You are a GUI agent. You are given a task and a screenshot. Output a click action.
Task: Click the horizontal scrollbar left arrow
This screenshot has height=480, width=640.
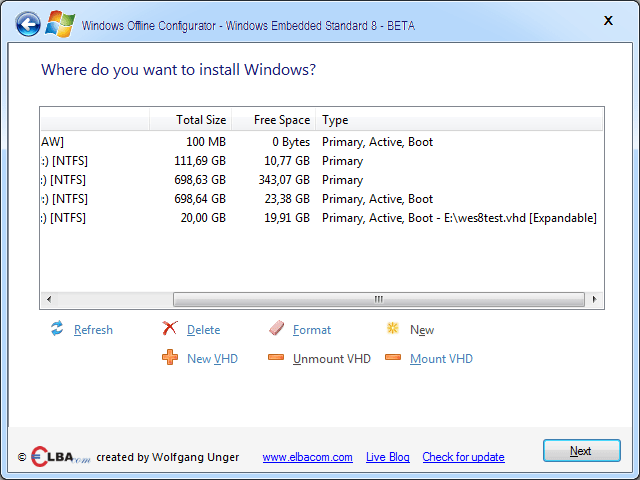(x=49, y=299)
